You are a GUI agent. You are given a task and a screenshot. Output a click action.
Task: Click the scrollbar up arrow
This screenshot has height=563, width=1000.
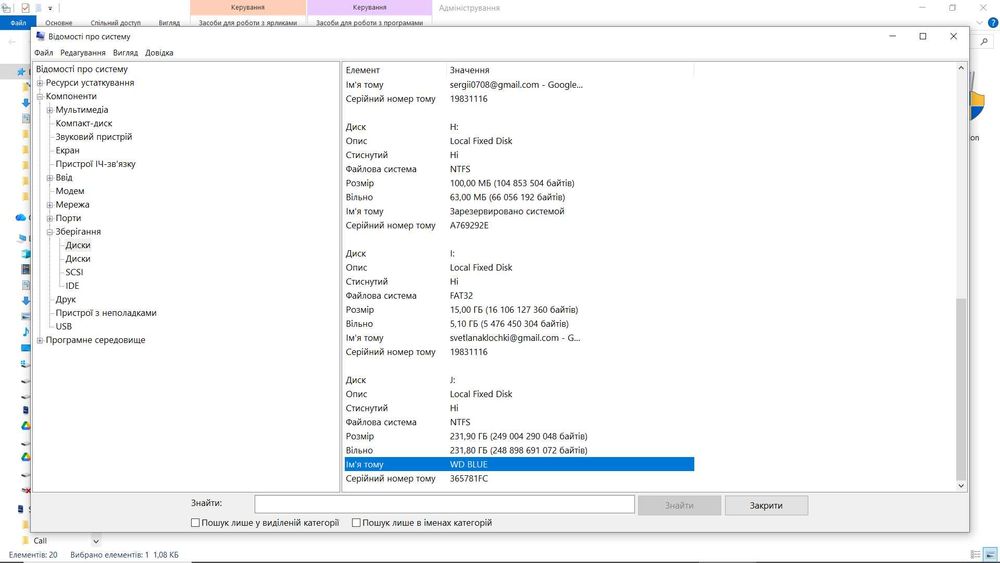click(x=961, y=68)
